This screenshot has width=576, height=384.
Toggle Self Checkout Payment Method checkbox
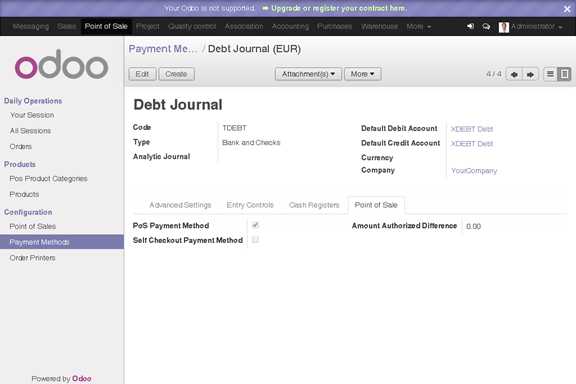coord(255,240)
